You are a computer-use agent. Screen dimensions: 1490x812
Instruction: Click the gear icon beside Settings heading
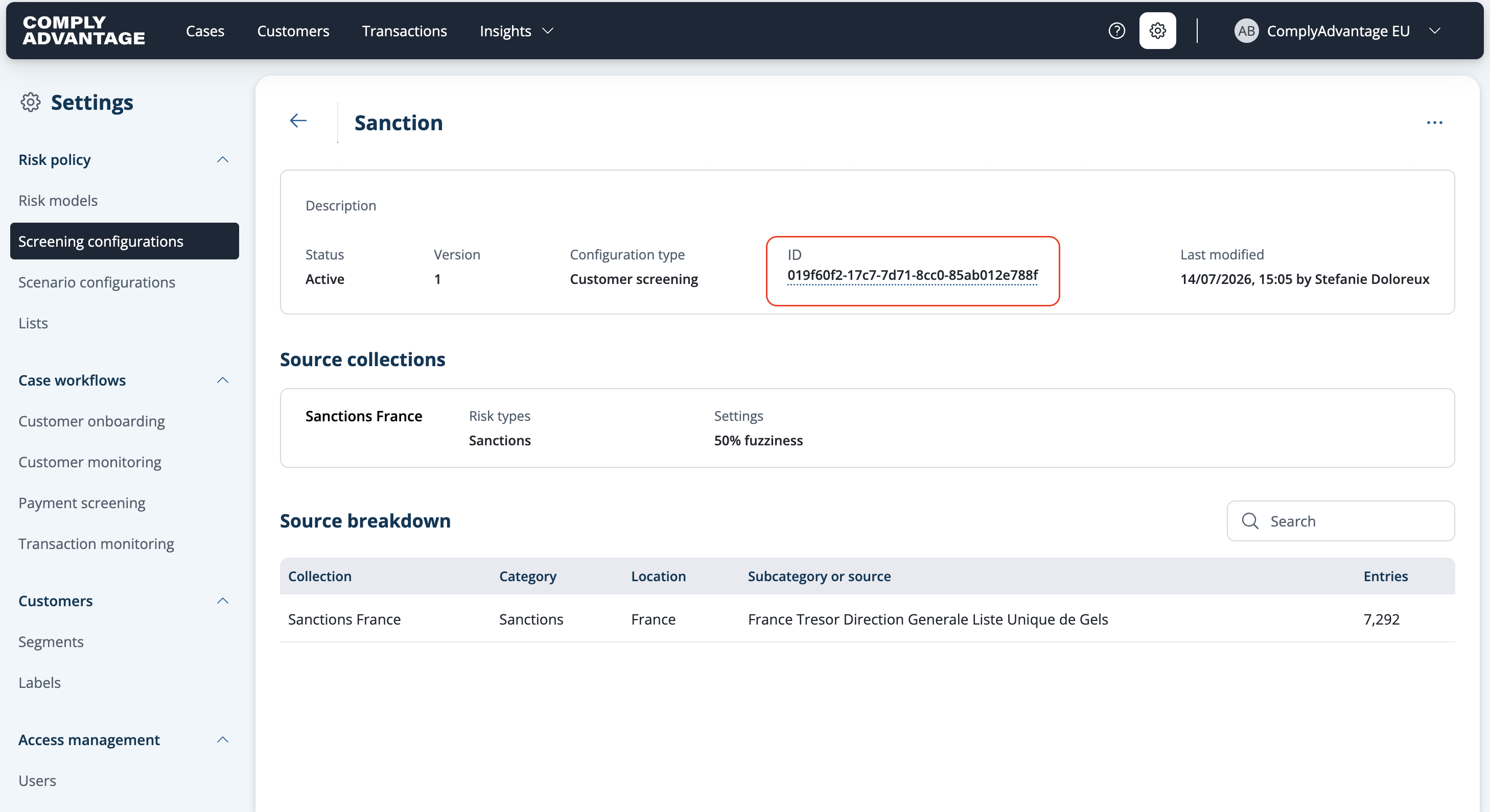click(30, 102)
